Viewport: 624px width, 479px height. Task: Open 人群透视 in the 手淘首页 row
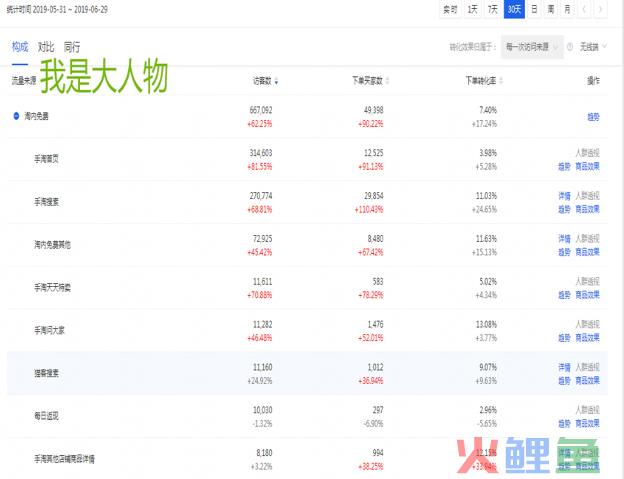click(587, 153)
